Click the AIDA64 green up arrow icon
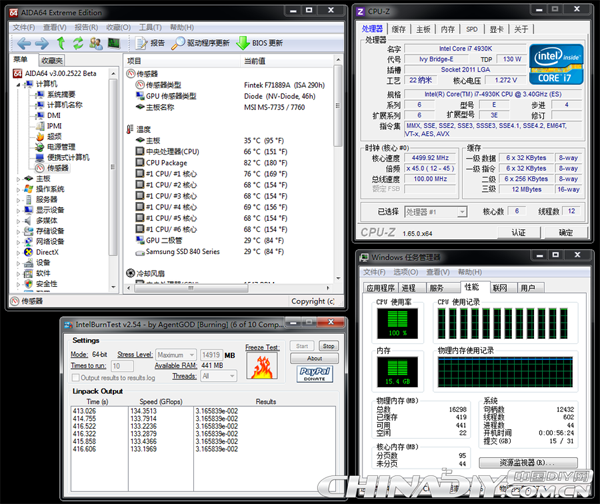This screenshot has width=600, height=504. click(x=61, y=43)
